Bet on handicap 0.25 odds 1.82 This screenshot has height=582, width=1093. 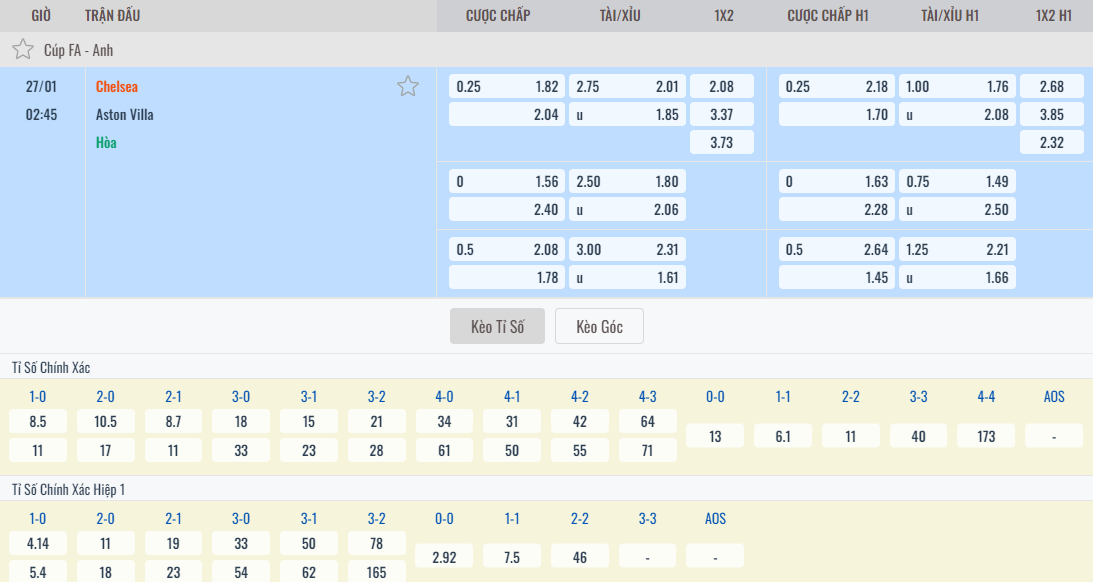pos(507,86)
